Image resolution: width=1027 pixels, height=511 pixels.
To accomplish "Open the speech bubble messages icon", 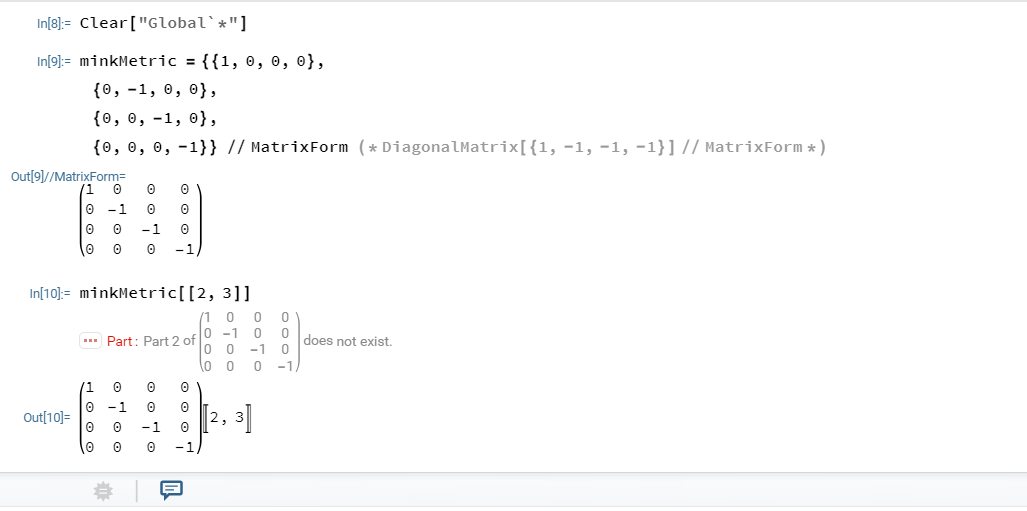I will click(172, 490).
